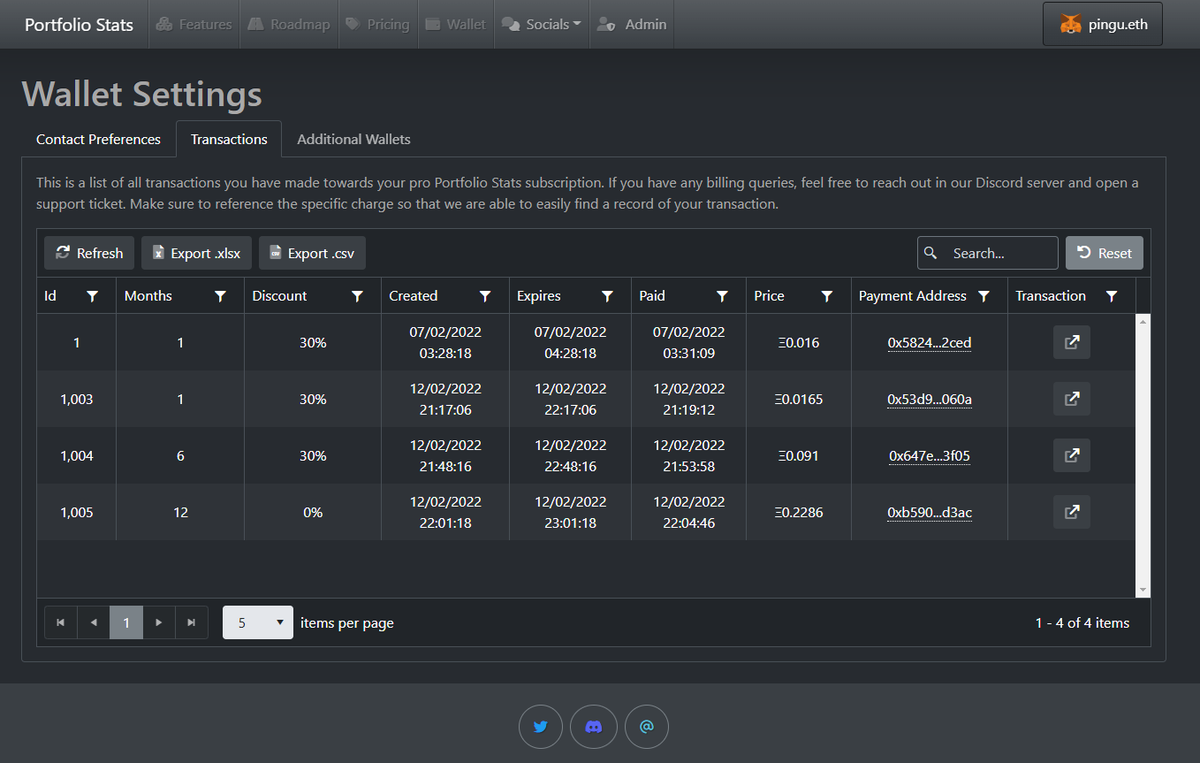
Task: Click the grid scrollbar down arrow
Action: (1143, 591)
